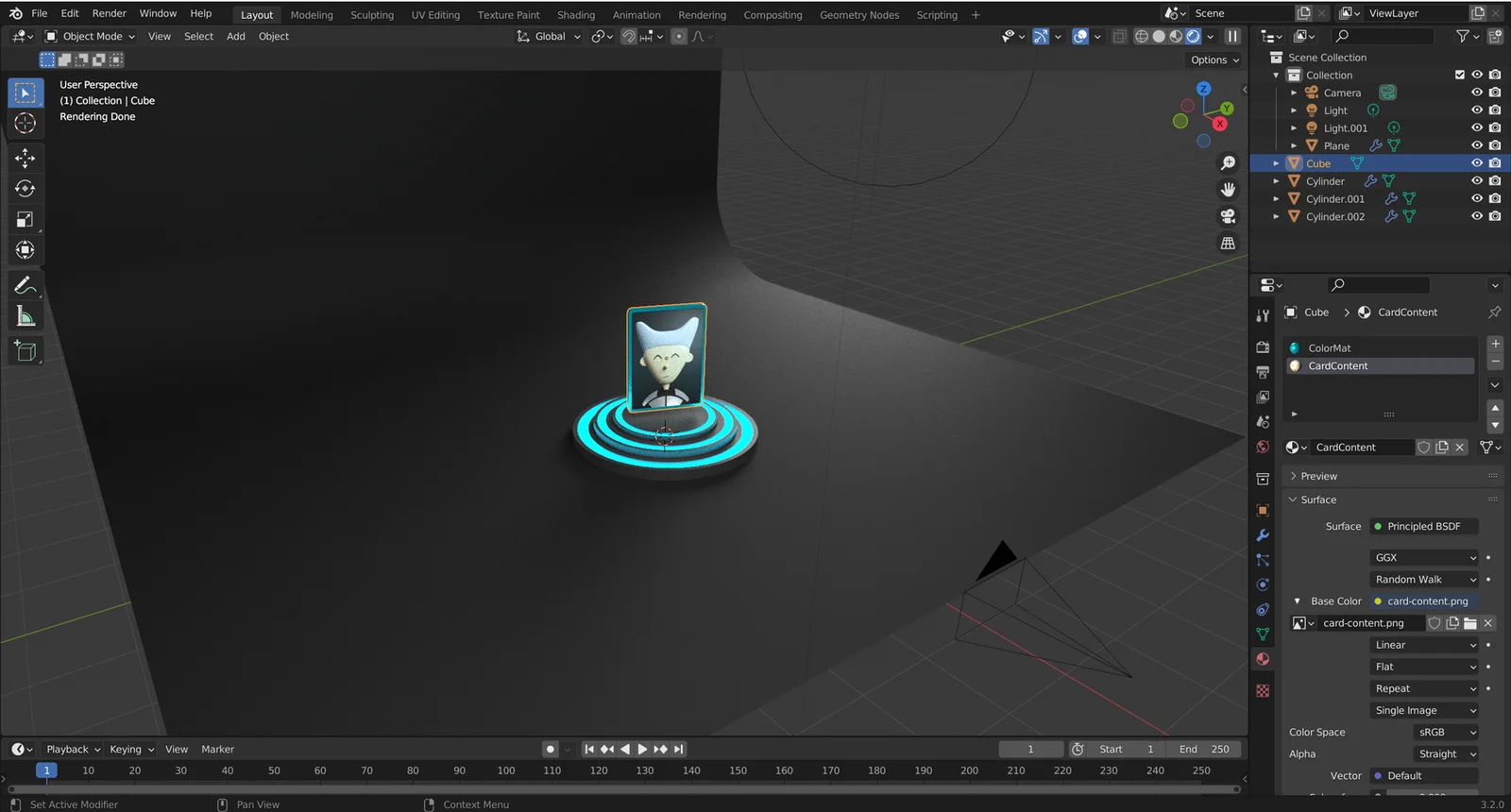Viewport: 1511px width, 812px height.
Task: Open the sRGB color space dropdown
Action: [1446, 733]
